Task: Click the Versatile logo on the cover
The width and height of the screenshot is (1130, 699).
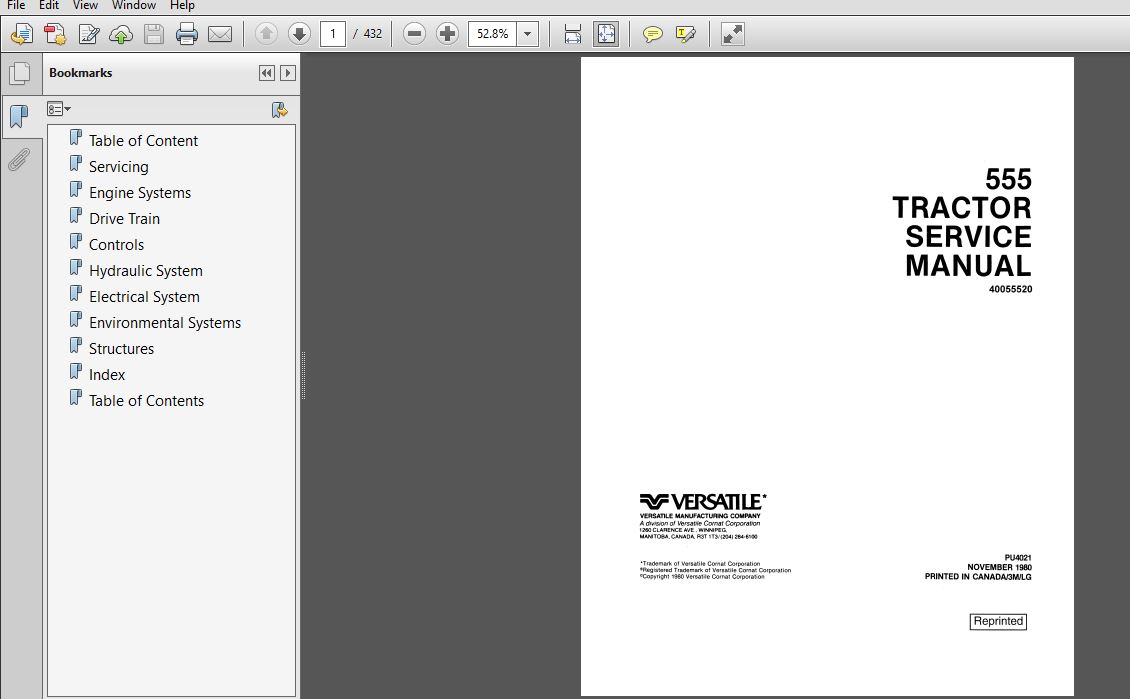Action: (x=702, y=502)
